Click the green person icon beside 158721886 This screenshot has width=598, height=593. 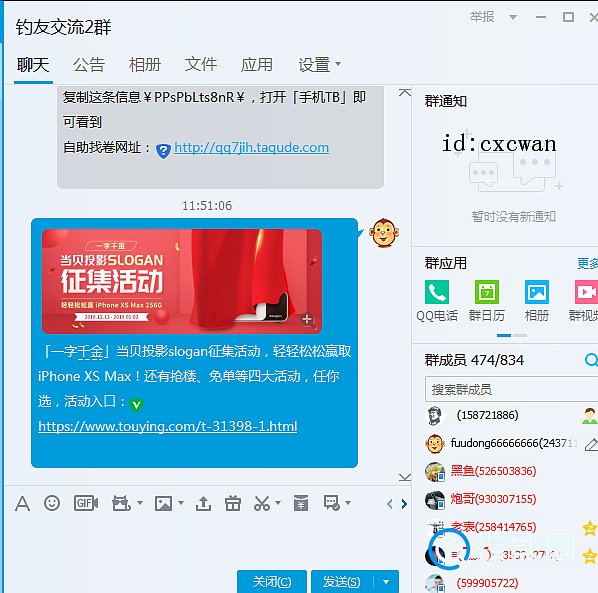pos(590,416)
